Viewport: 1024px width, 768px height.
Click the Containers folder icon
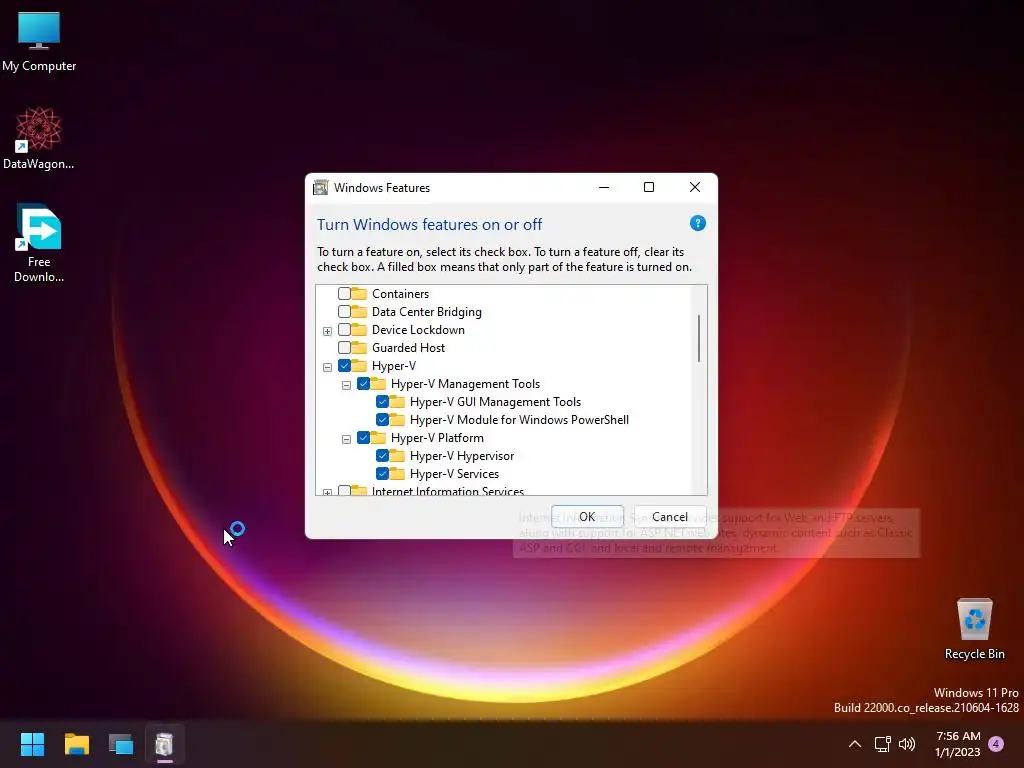click(x=359, y=293)
